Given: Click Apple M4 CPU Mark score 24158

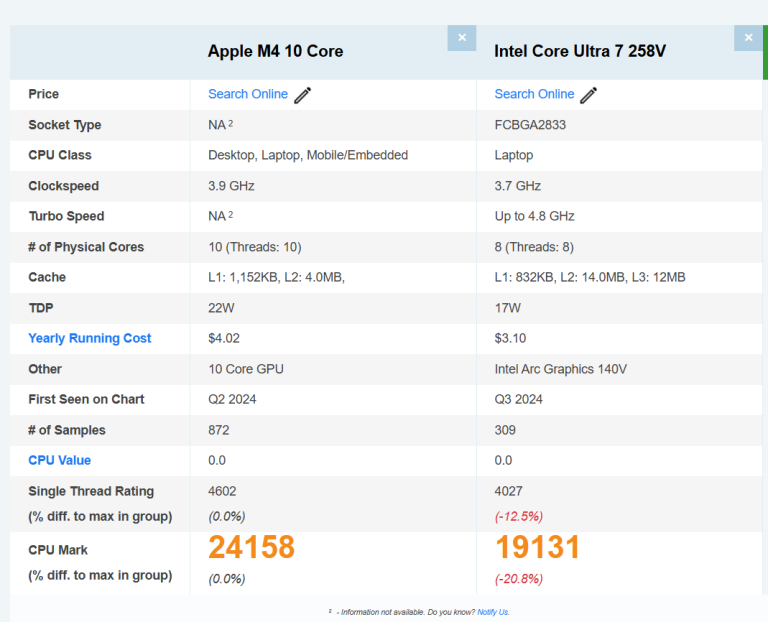Looking at the screenshot, I should coord(251,547).
